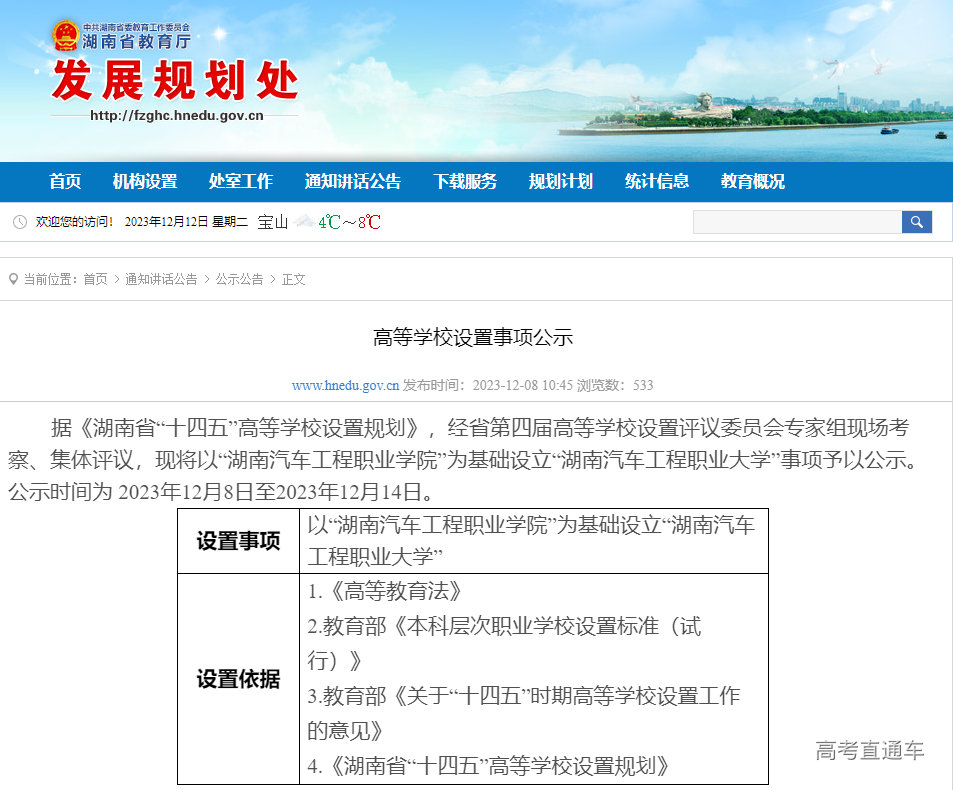
Task: Click the national emblem logo of 湖南省教育厅
Action: coord(66,36)
